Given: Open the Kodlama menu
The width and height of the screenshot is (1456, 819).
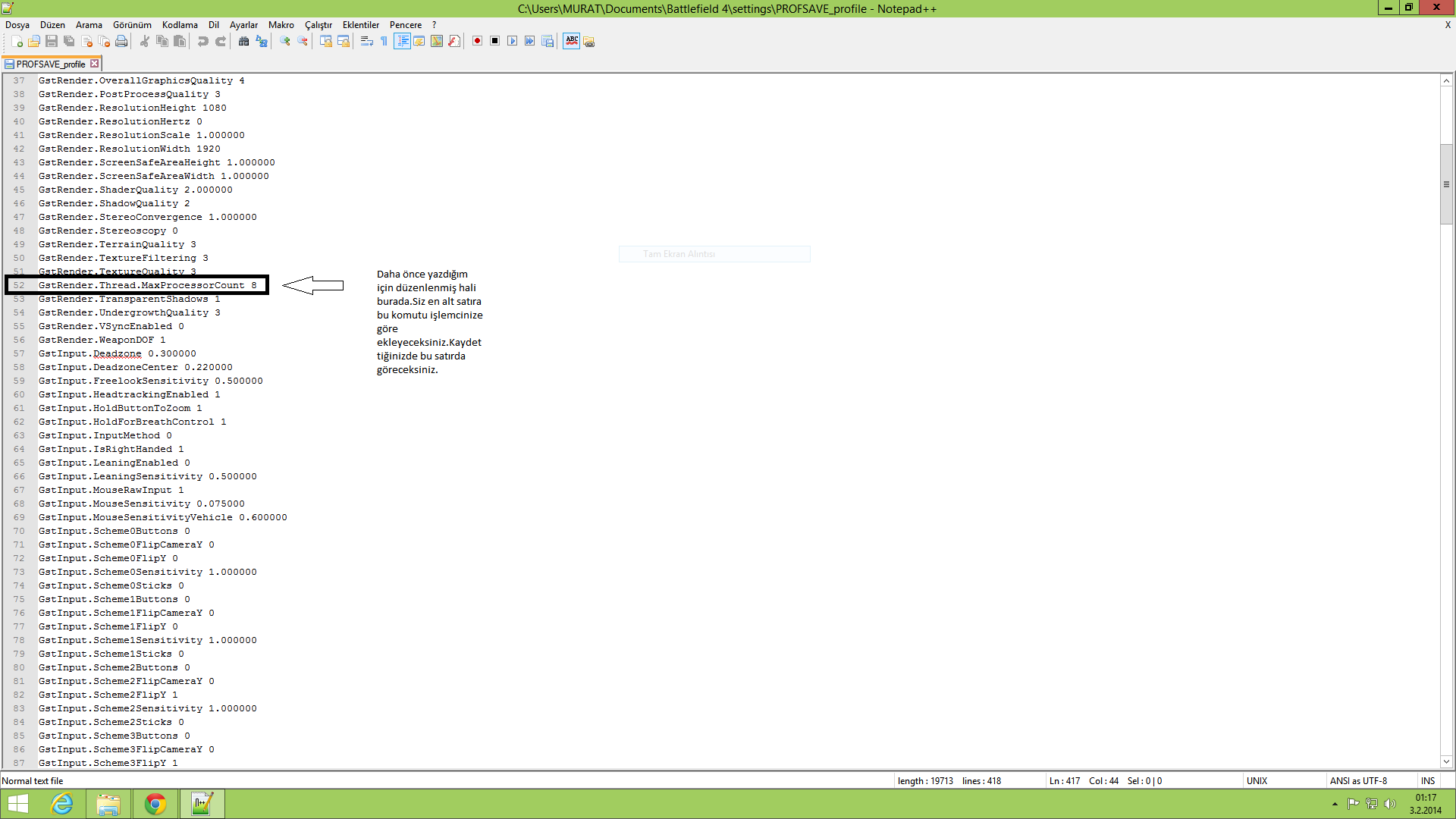Looking at the screenshot, I should [180, 25].
